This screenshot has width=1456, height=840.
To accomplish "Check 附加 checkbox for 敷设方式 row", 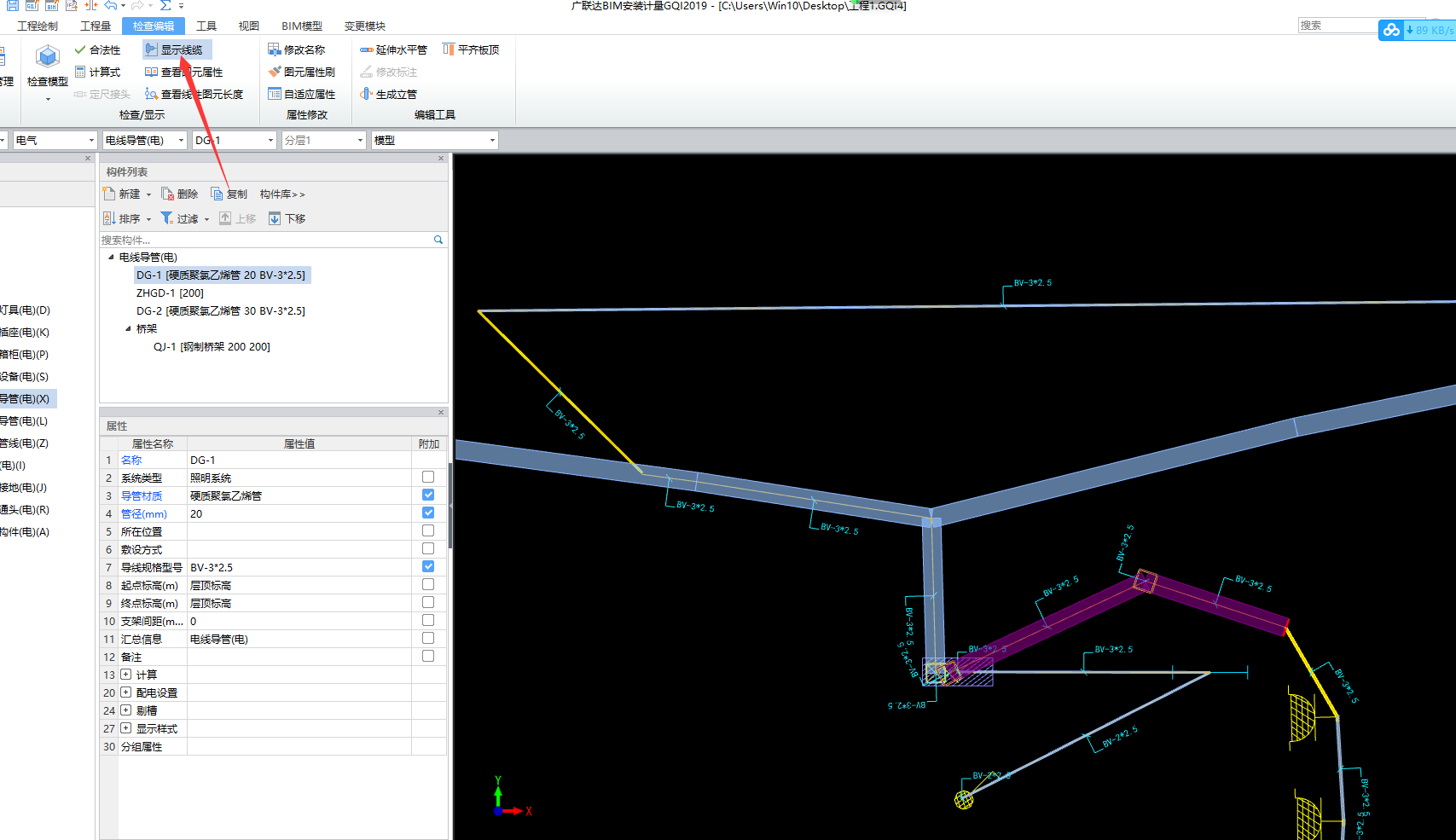I will [x=428, y=549].
